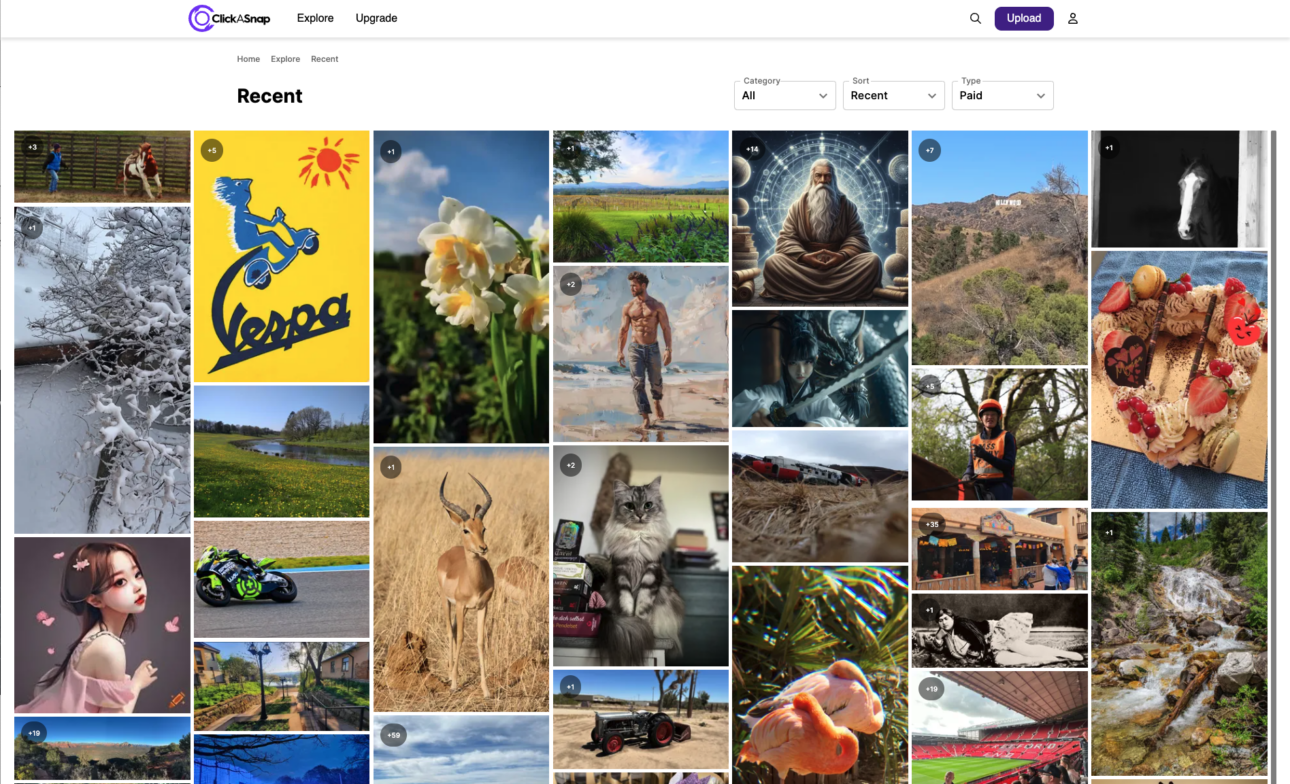
Task: Open the search icon in the header
Action: point(975,18)
